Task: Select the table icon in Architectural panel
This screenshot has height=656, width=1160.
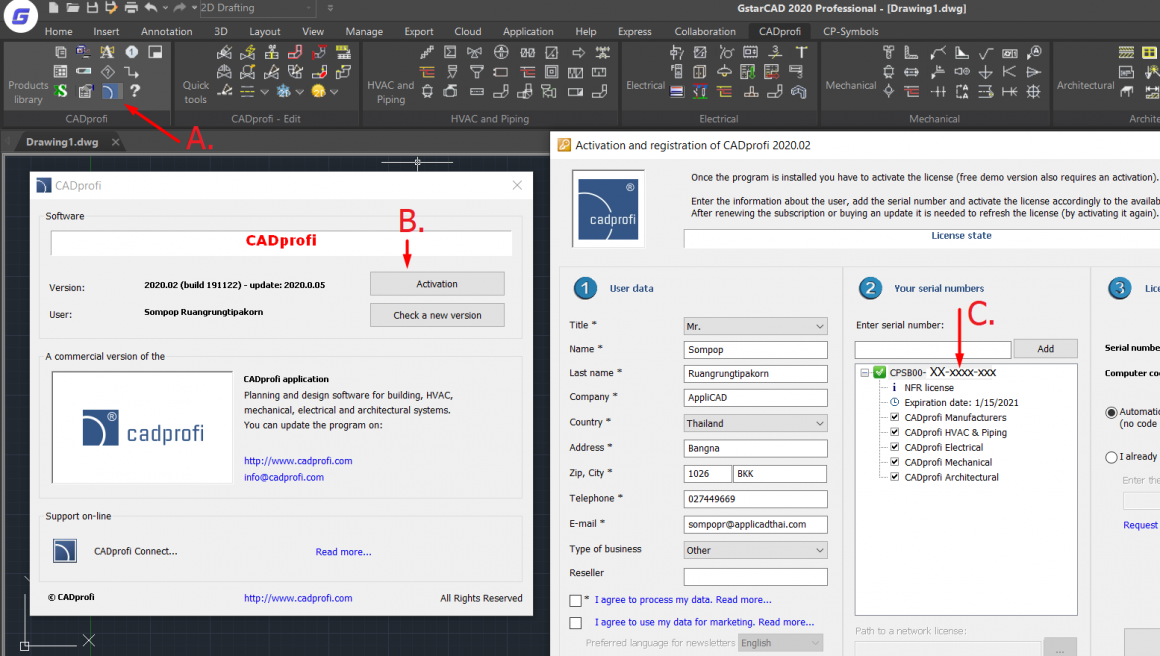Action: [x=1125, y=89]
